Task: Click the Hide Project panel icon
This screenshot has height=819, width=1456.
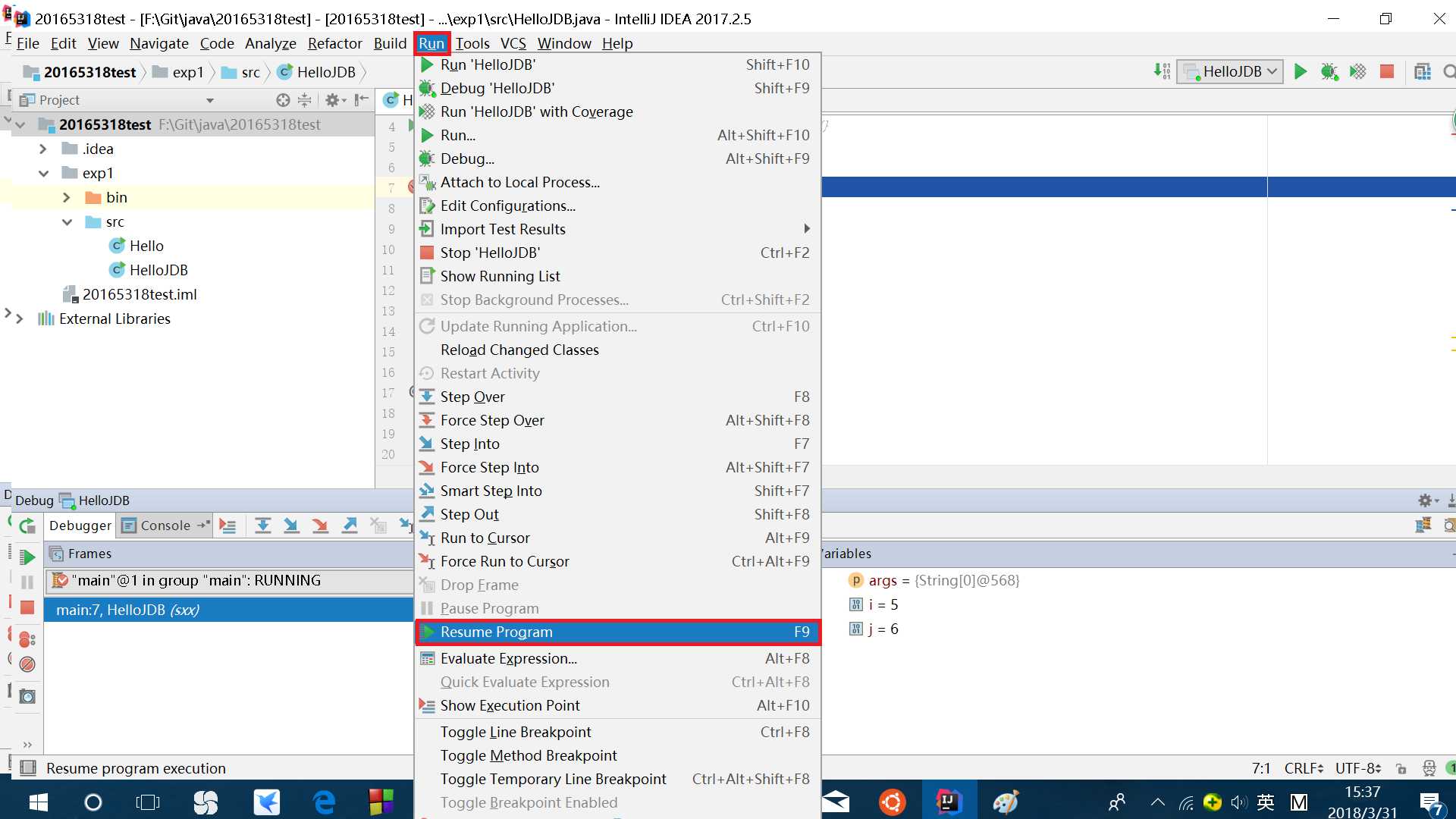Action: (x=362, y=100)
